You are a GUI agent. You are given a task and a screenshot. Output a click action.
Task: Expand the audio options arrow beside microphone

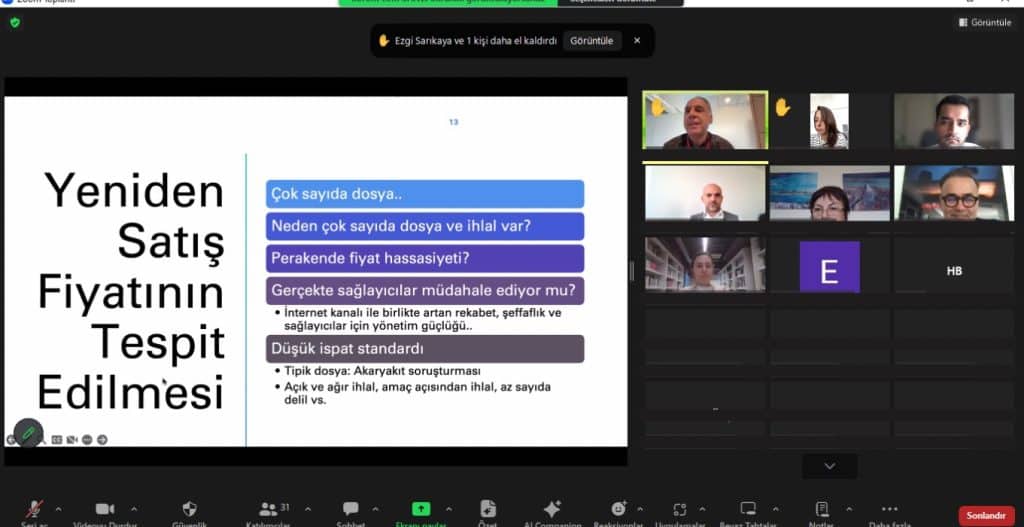pyautogui.click(x=58, y=508)
